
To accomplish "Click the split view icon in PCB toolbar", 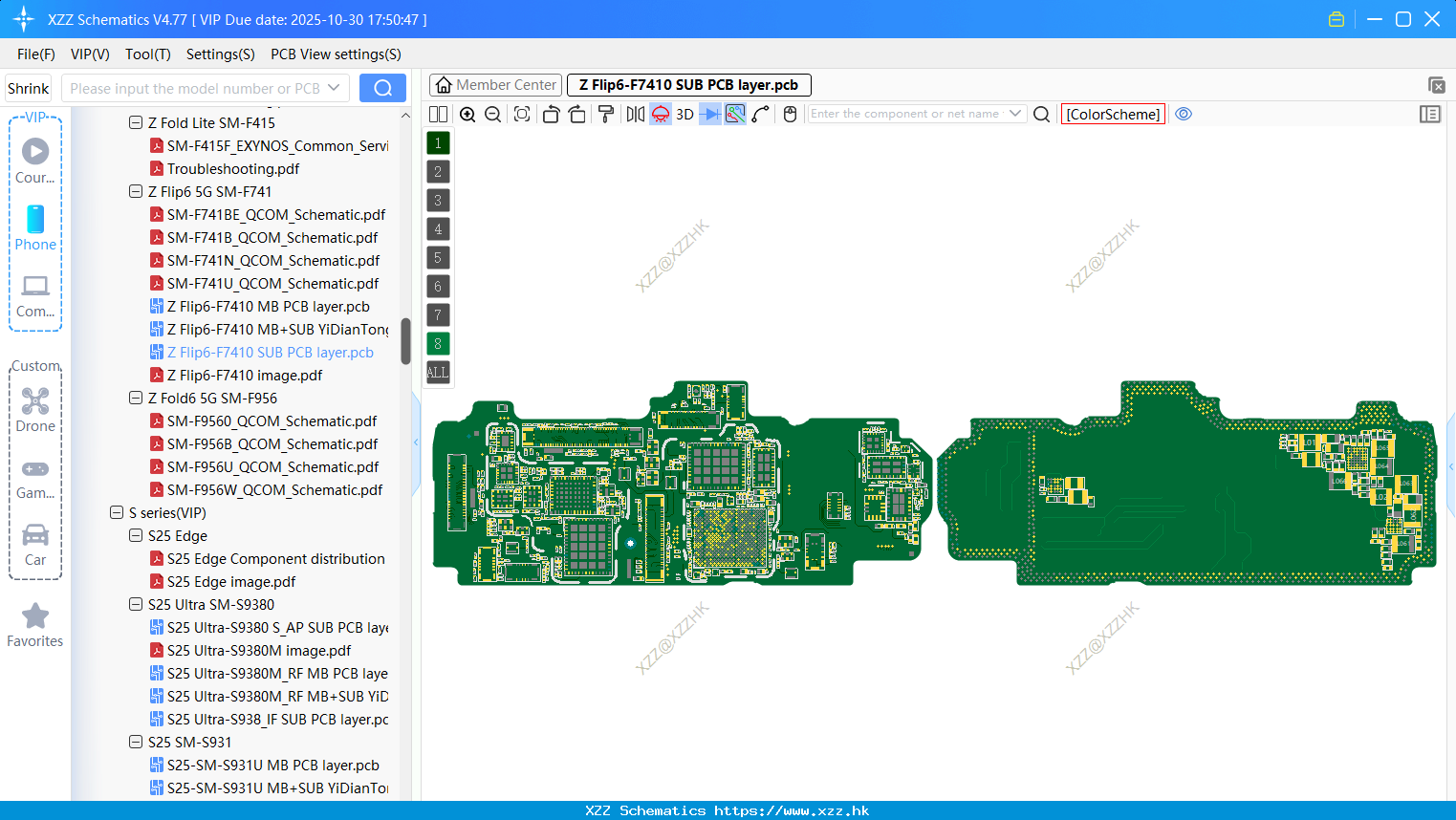I will pyautogui.click(x=438, y=114).
